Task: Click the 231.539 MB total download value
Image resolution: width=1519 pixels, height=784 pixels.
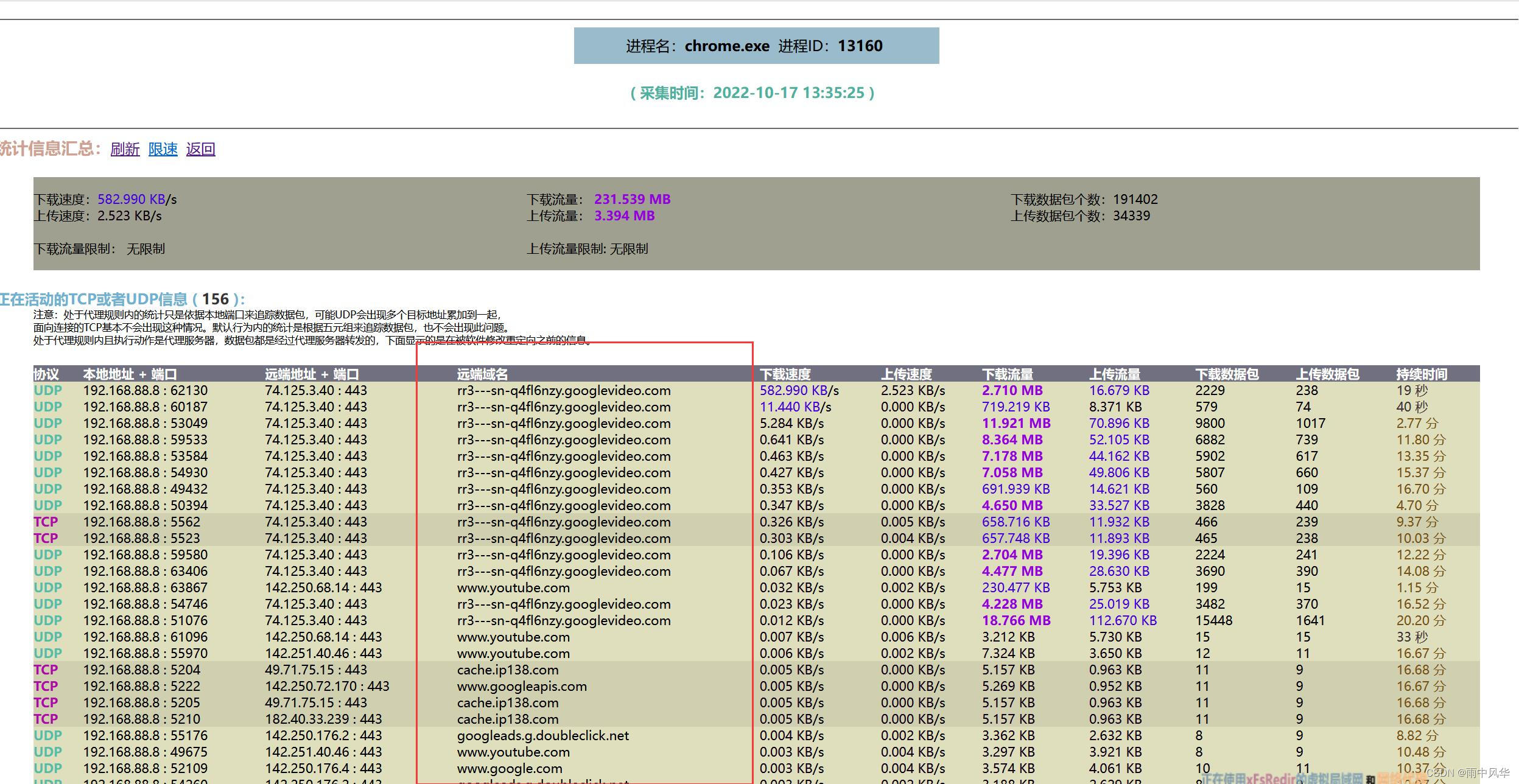Action: [x=632, y=199]
